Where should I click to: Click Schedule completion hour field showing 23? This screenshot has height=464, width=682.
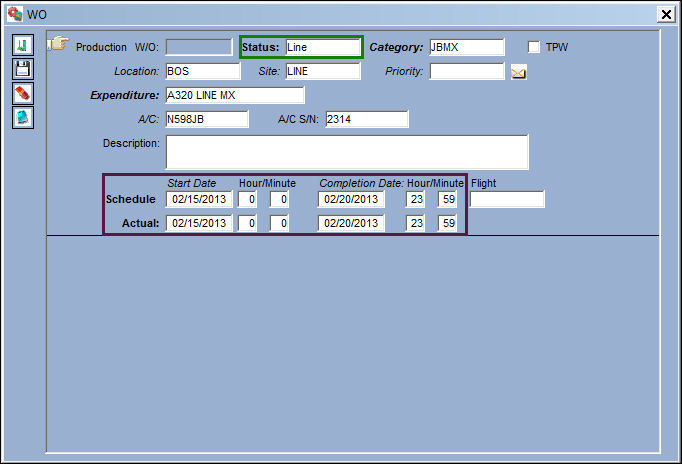[x=415, y=199]
